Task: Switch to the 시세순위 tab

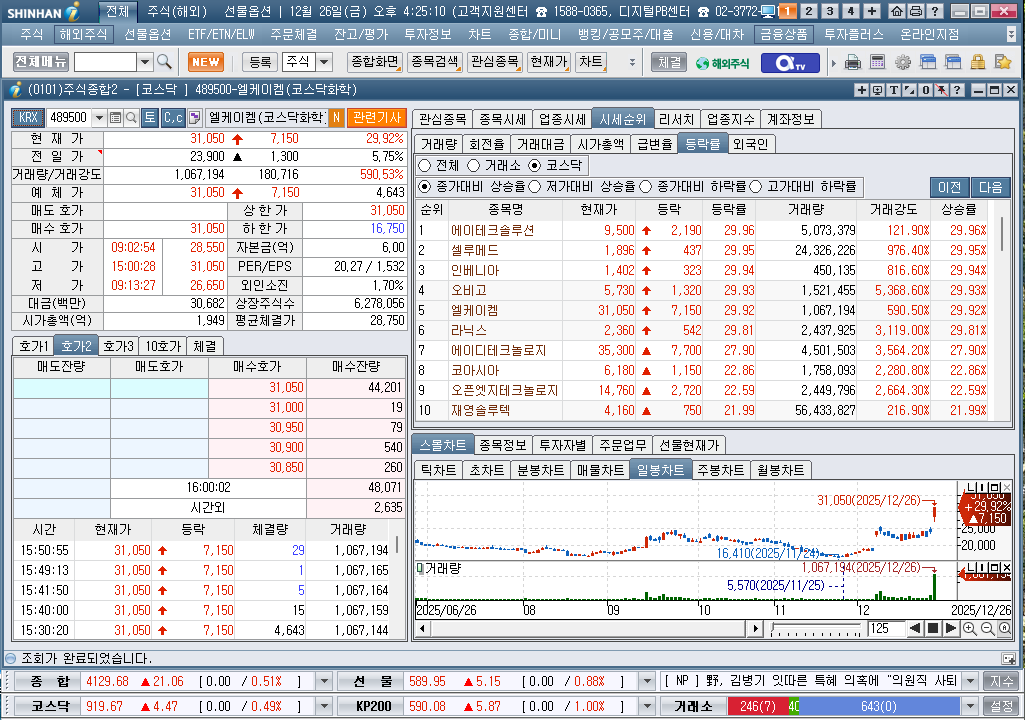Action: click(x=622, y=119)
